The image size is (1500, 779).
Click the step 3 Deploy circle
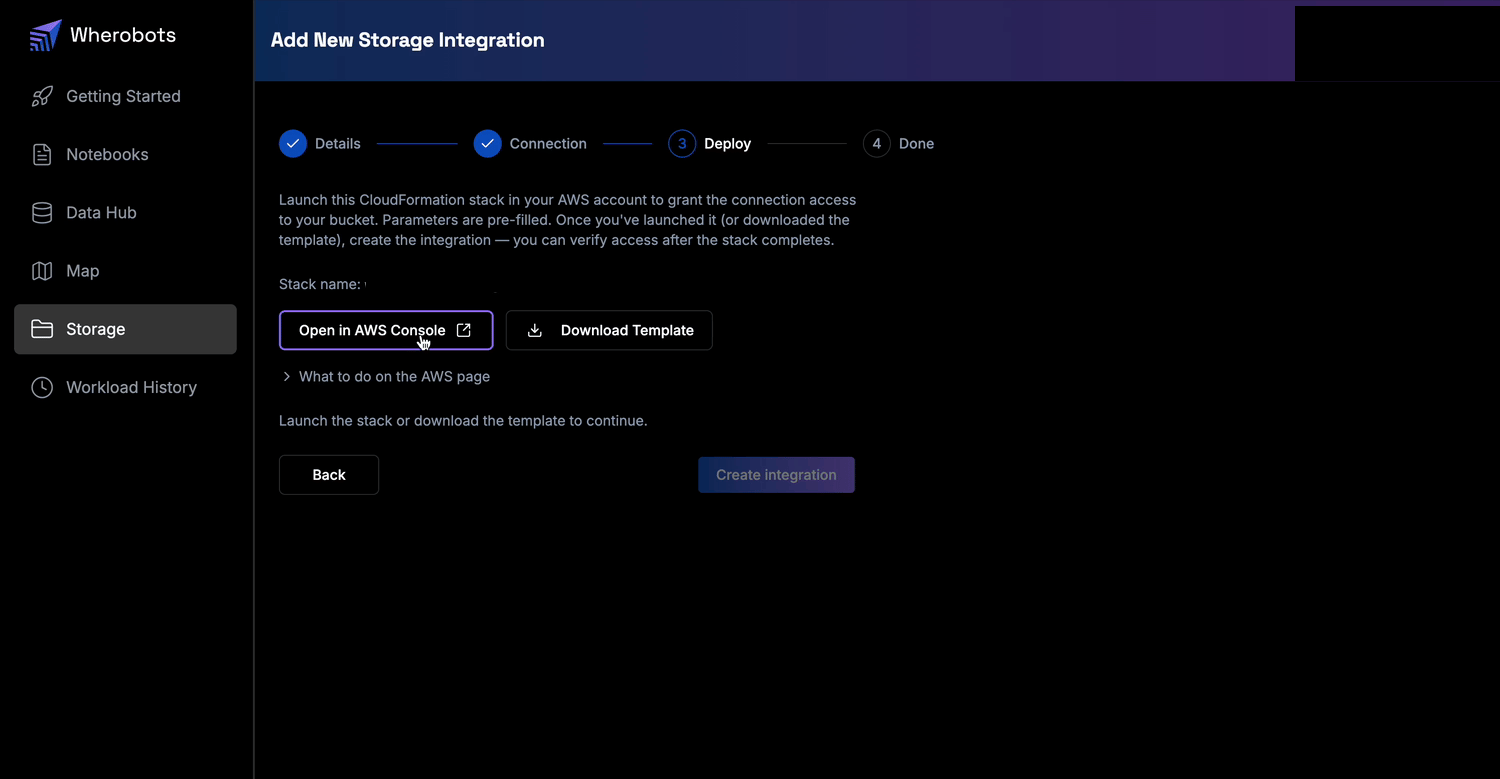(x=682, y=144)
